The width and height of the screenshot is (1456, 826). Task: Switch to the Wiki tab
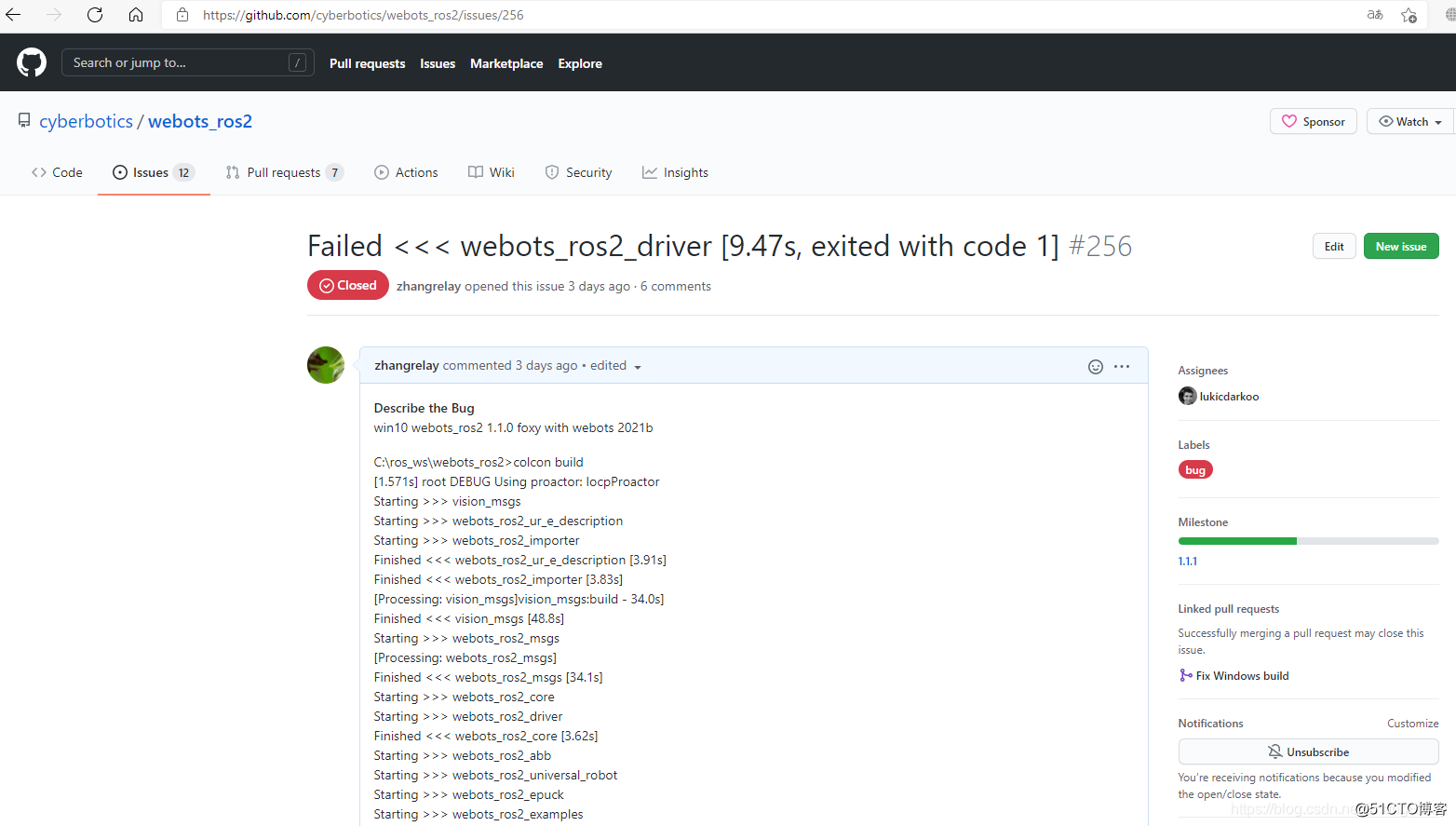[492, 172]
